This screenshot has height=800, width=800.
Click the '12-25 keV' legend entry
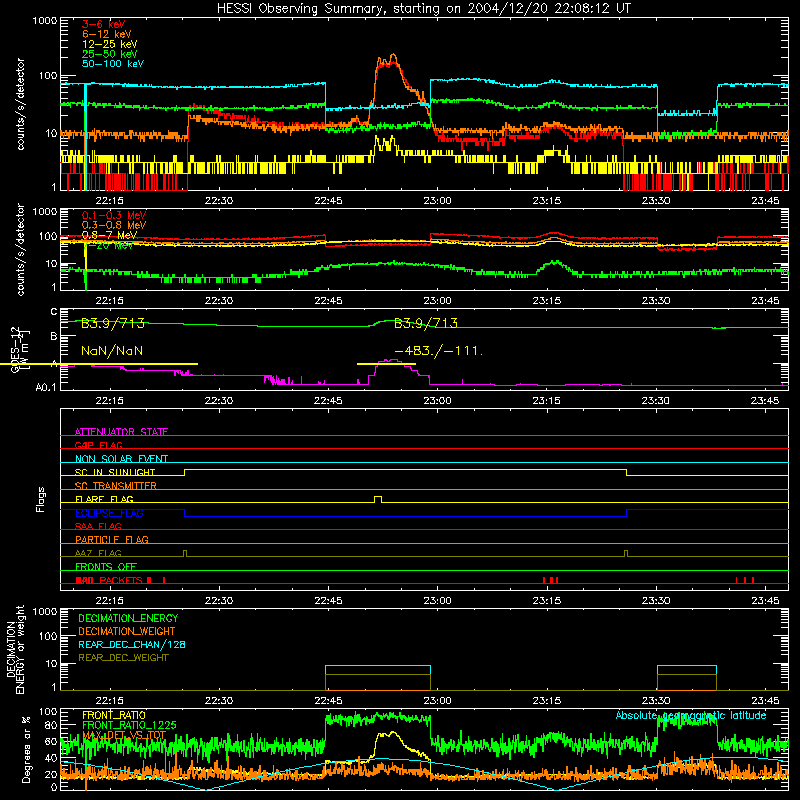pyautogui.click(x=110, y=44)
